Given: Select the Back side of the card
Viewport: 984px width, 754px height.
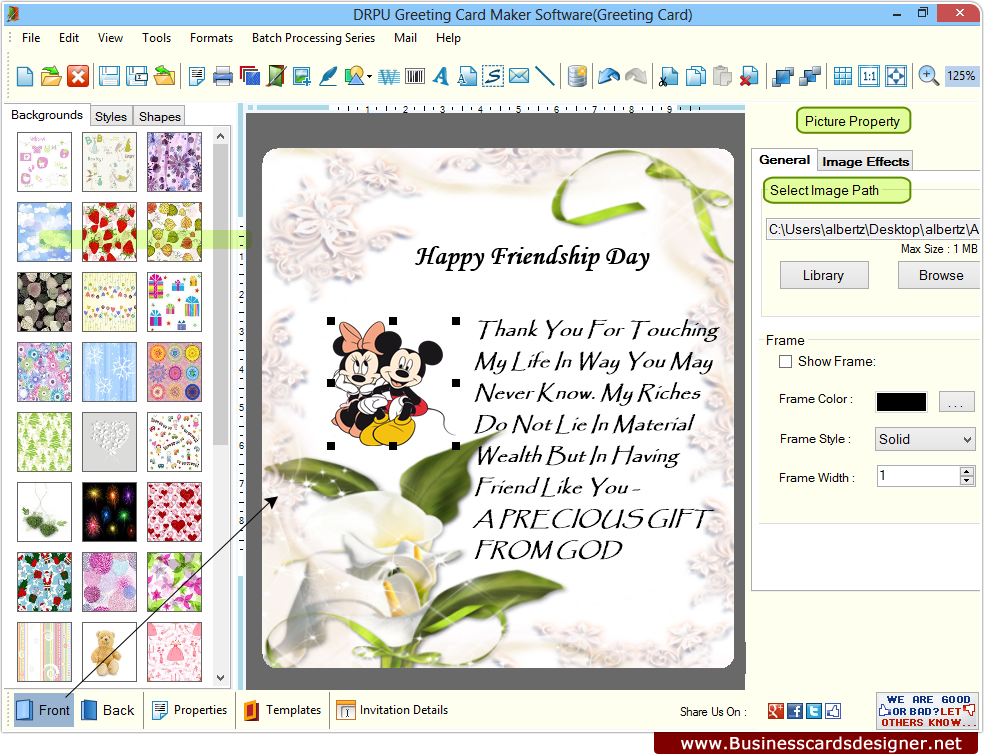Looking at the screenshot, I should pyautogui.click(x=108, y=710).
